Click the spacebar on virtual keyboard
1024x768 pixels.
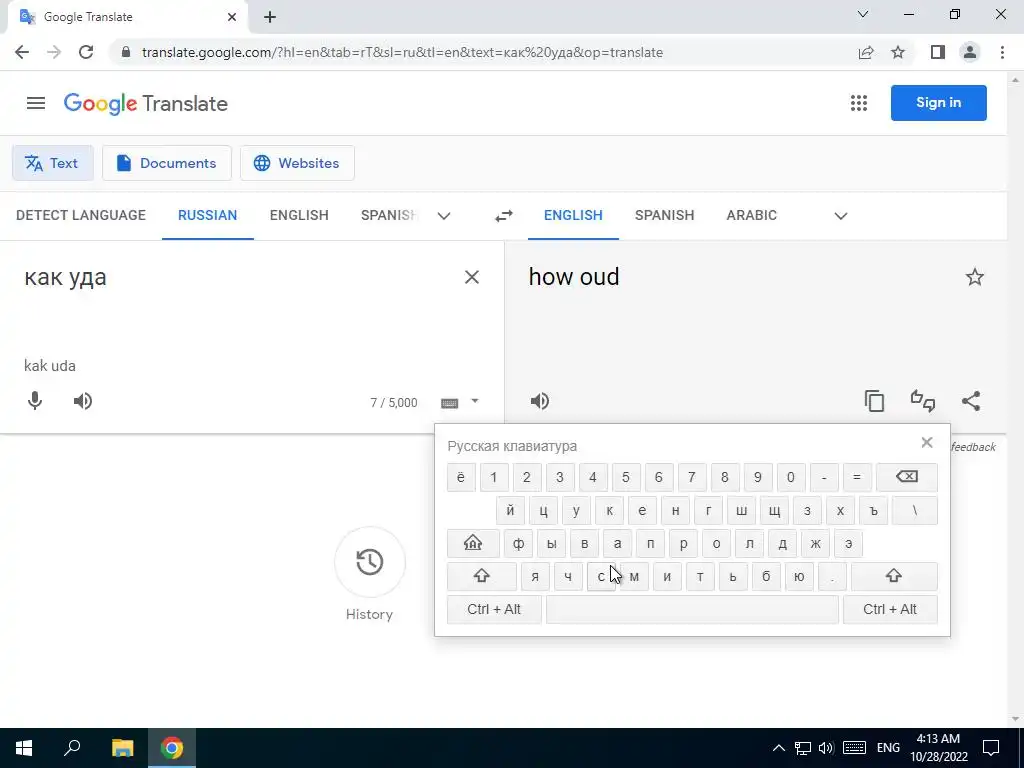tap(692, 609)
